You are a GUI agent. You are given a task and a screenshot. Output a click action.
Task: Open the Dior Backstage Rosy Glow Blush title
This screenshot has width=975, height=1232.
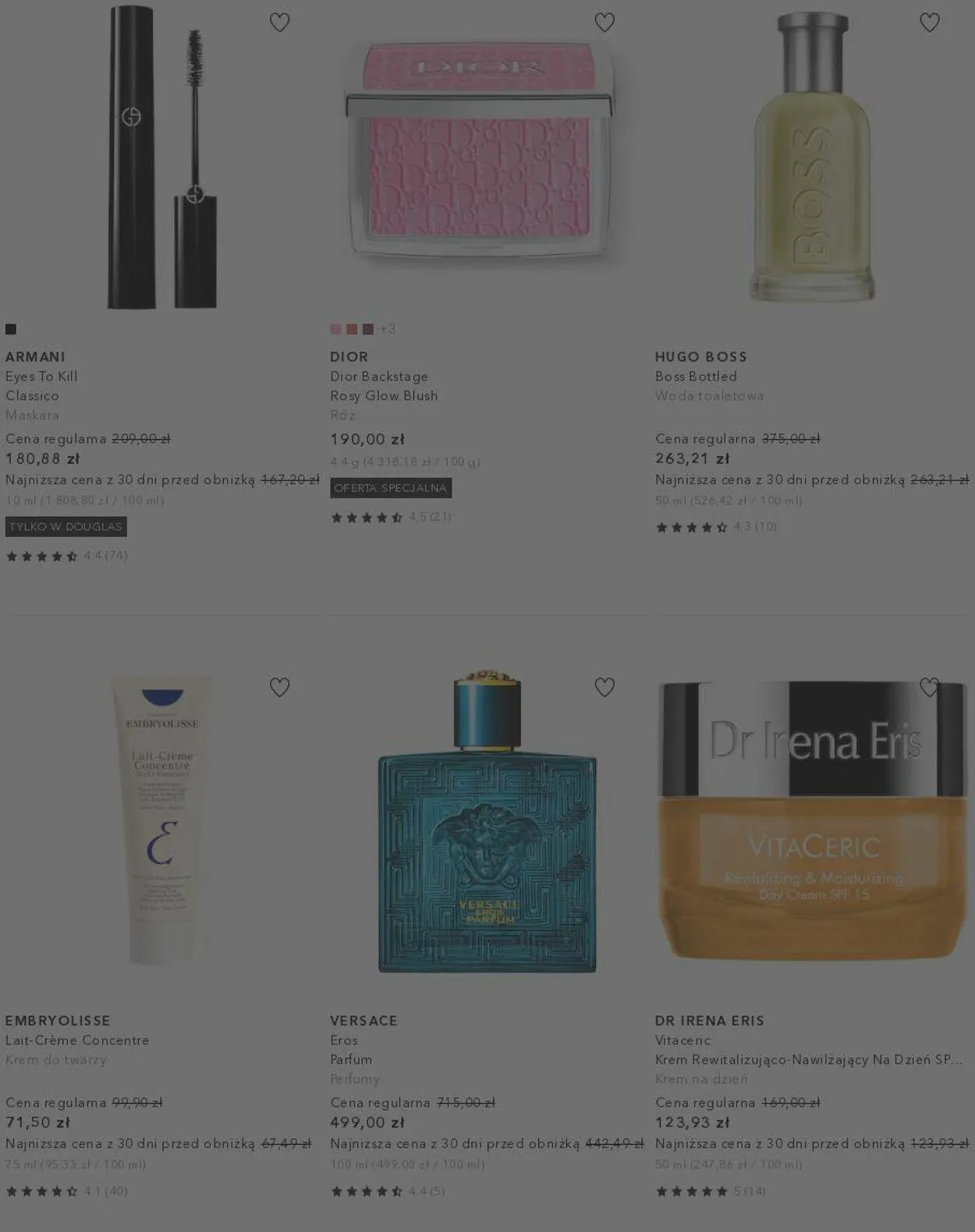(384, 386)
